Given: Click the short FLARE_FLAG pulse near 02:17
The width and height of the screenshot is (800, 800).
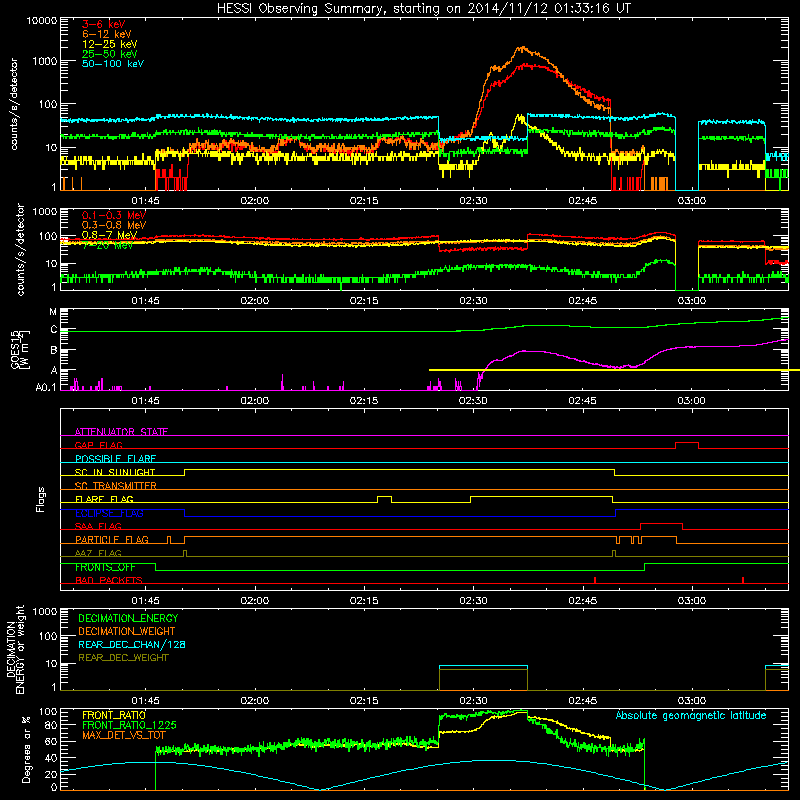Looking at the screenshot, I should 384,497.
